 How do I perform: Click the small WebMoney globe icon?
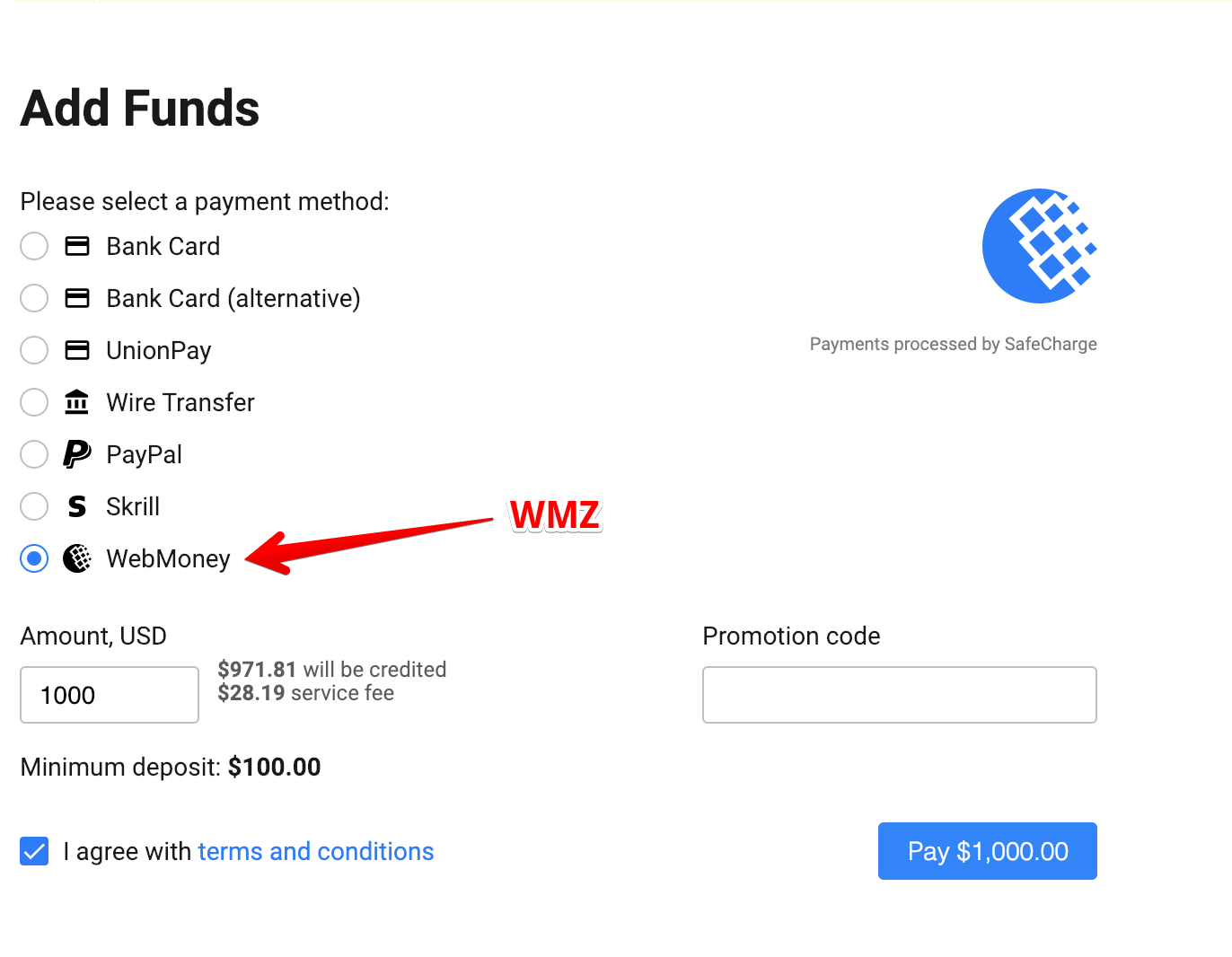[x=77, y=558]
